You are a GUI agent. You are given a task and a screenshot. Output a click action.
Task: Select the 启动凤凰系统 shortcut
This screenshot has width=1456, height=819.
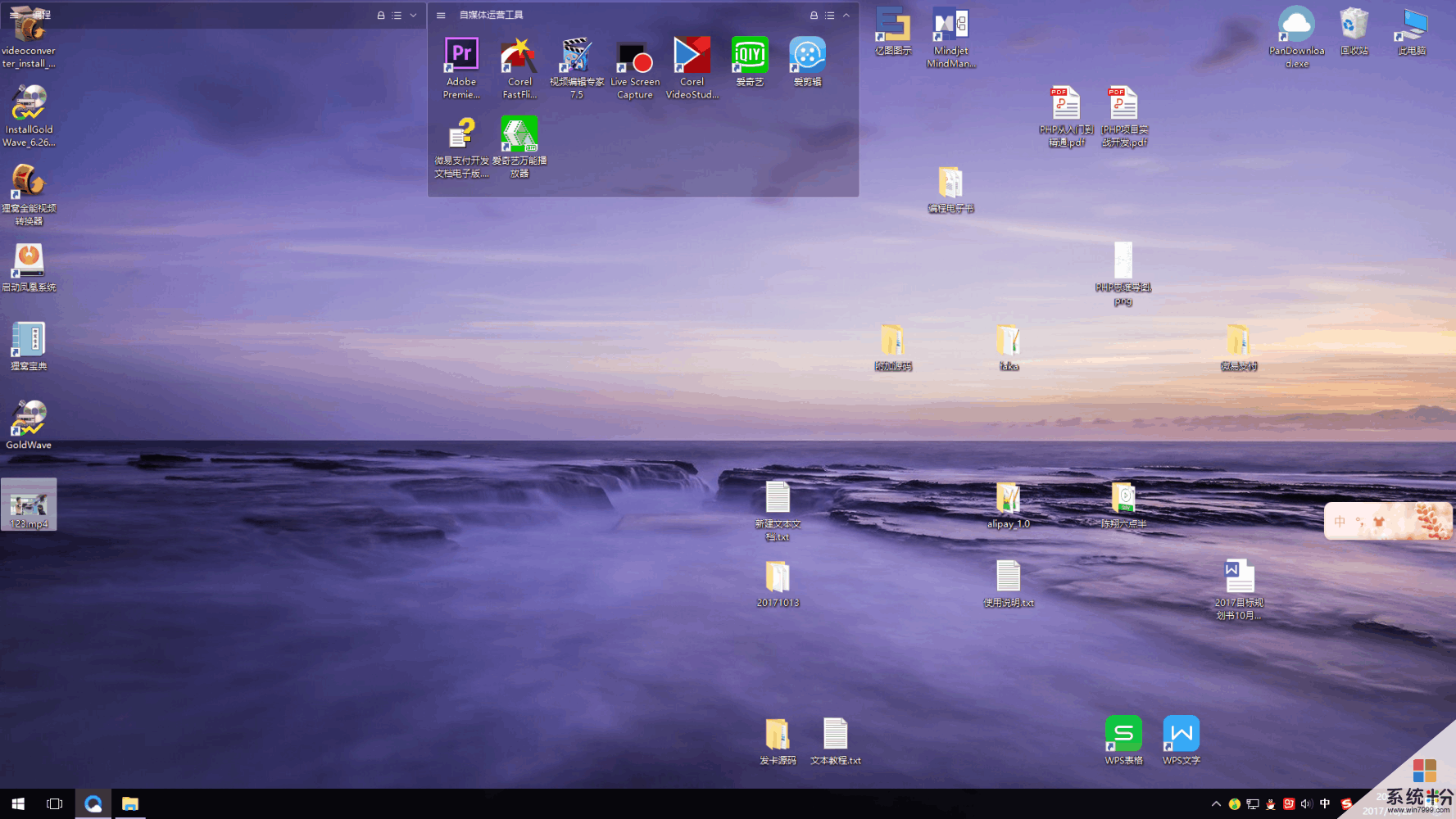click(29, 267)
